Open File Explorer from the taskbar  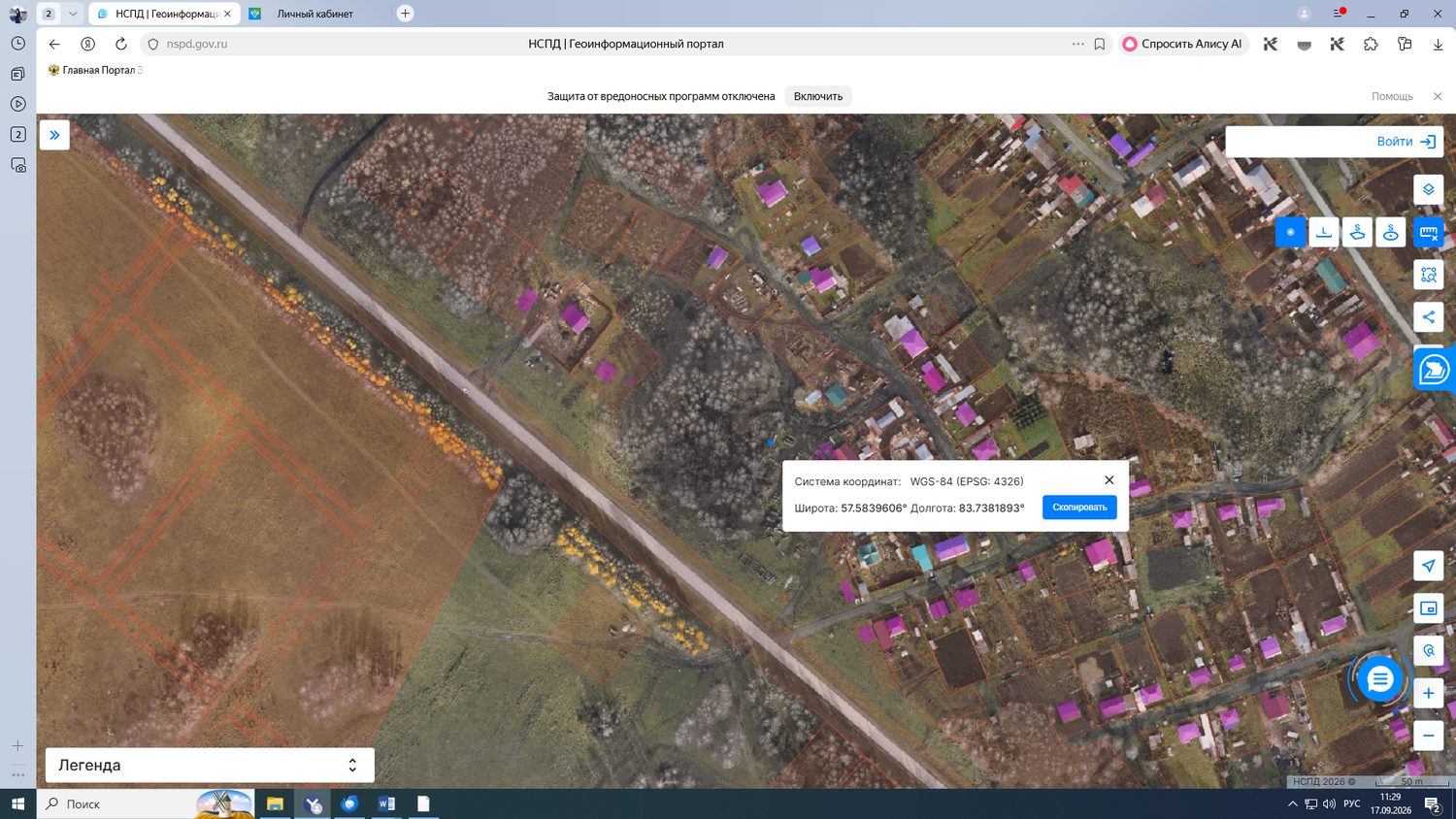(x=275, y=803)
